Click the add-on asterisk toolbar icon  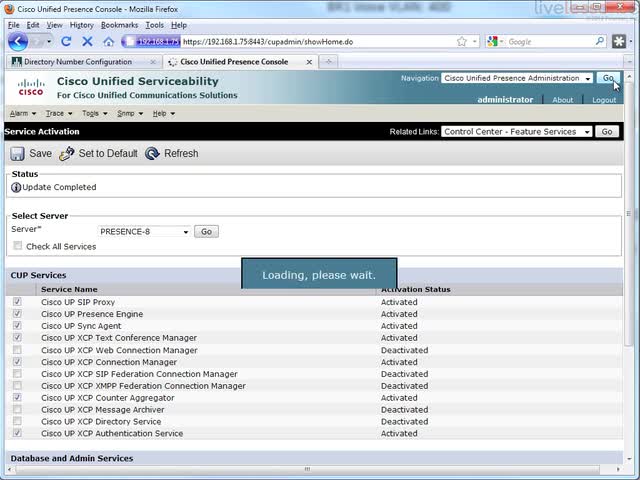click(x=619, y=41)
